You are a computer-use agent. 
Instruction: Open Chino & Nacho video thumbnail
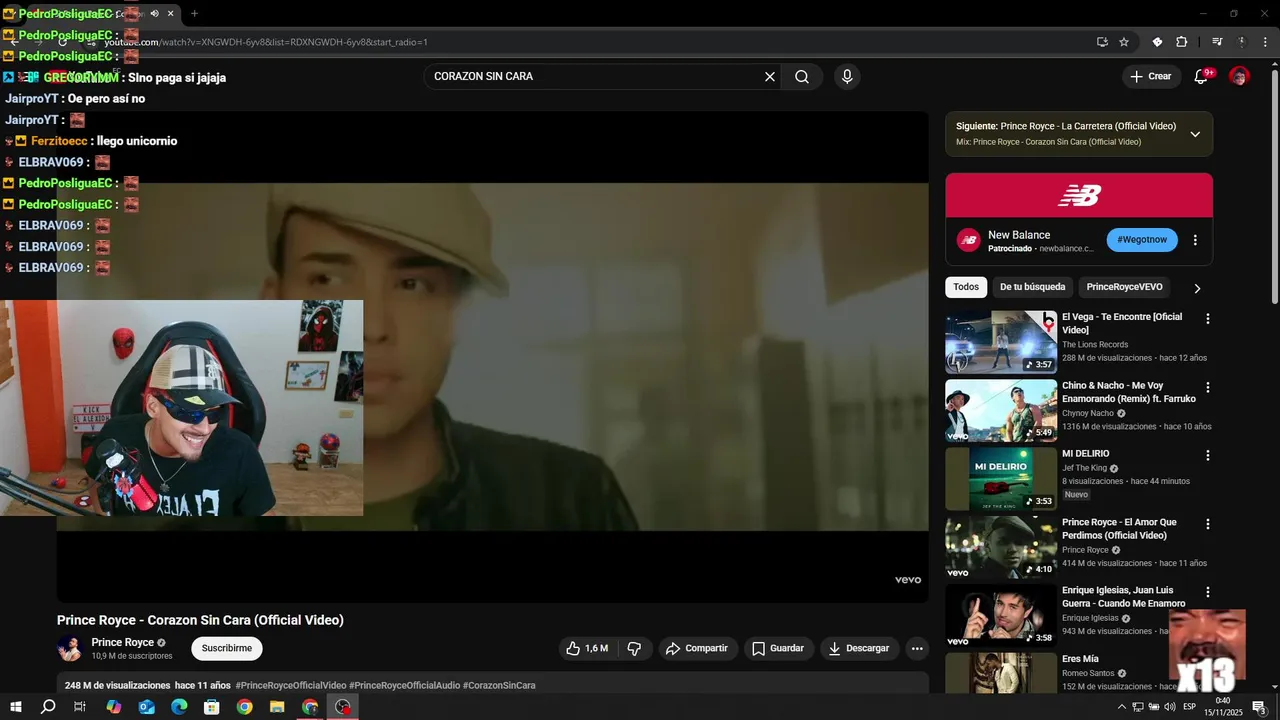1001,410
